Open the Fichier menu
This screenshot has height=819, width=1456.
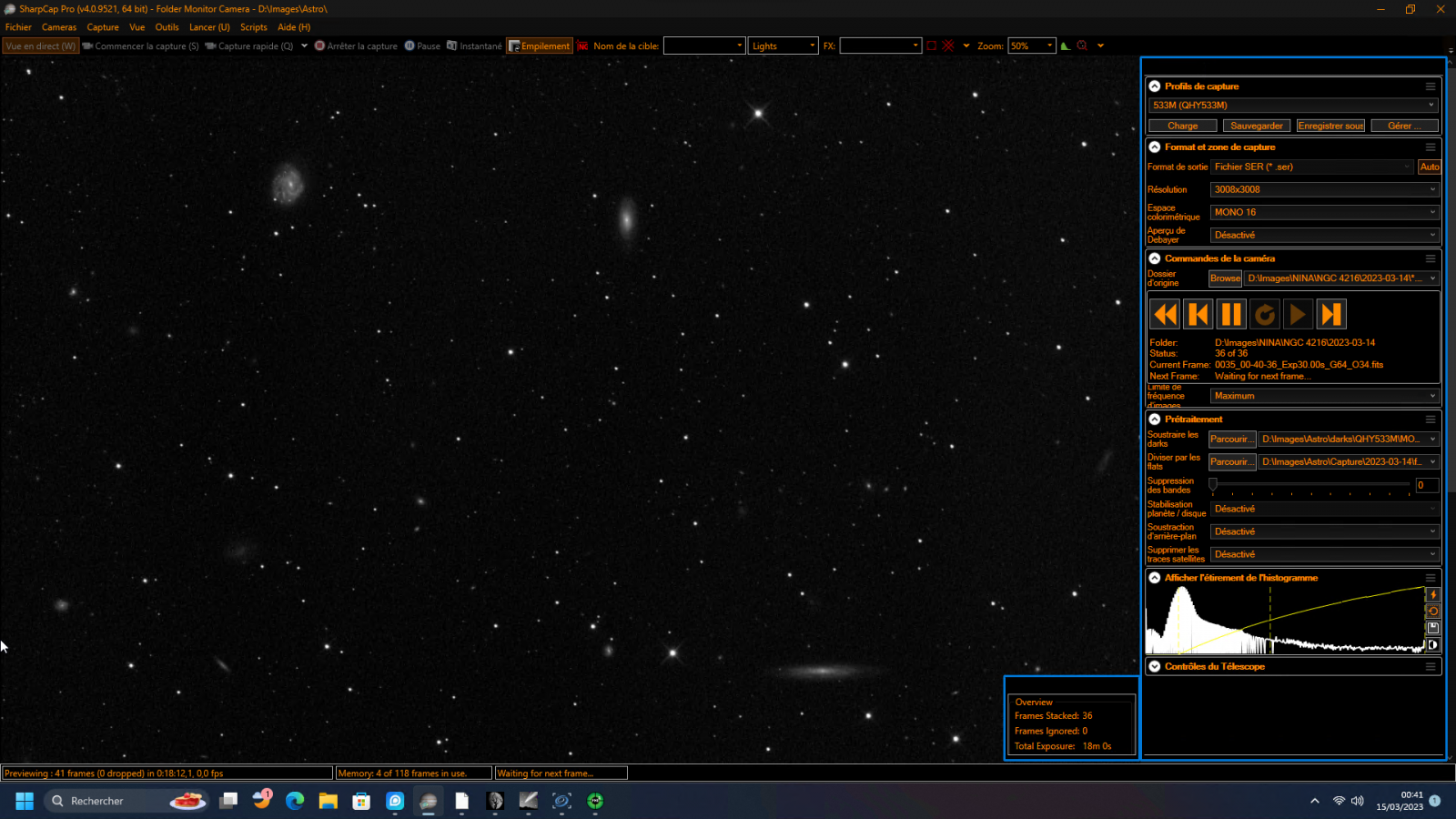[x=18, y=27]
